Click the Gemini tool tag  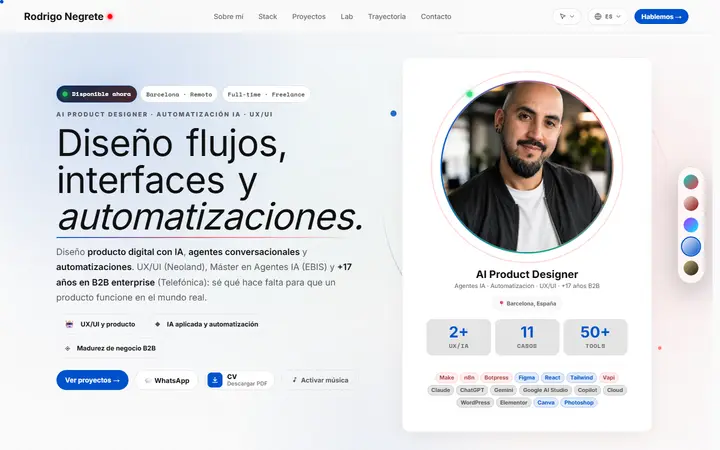(x=504, y=390)
